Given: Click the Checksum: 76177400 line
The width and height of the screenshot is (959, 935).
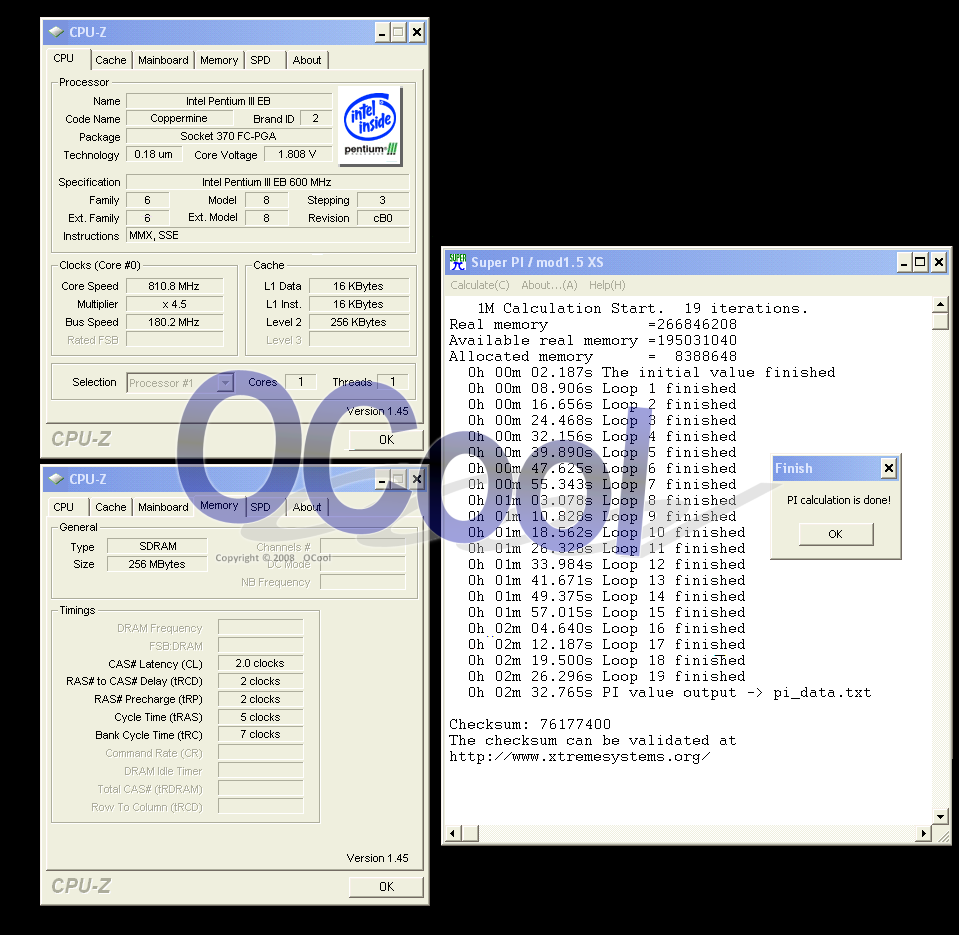Looking at the screenshot, I should [x=530, y=725].
